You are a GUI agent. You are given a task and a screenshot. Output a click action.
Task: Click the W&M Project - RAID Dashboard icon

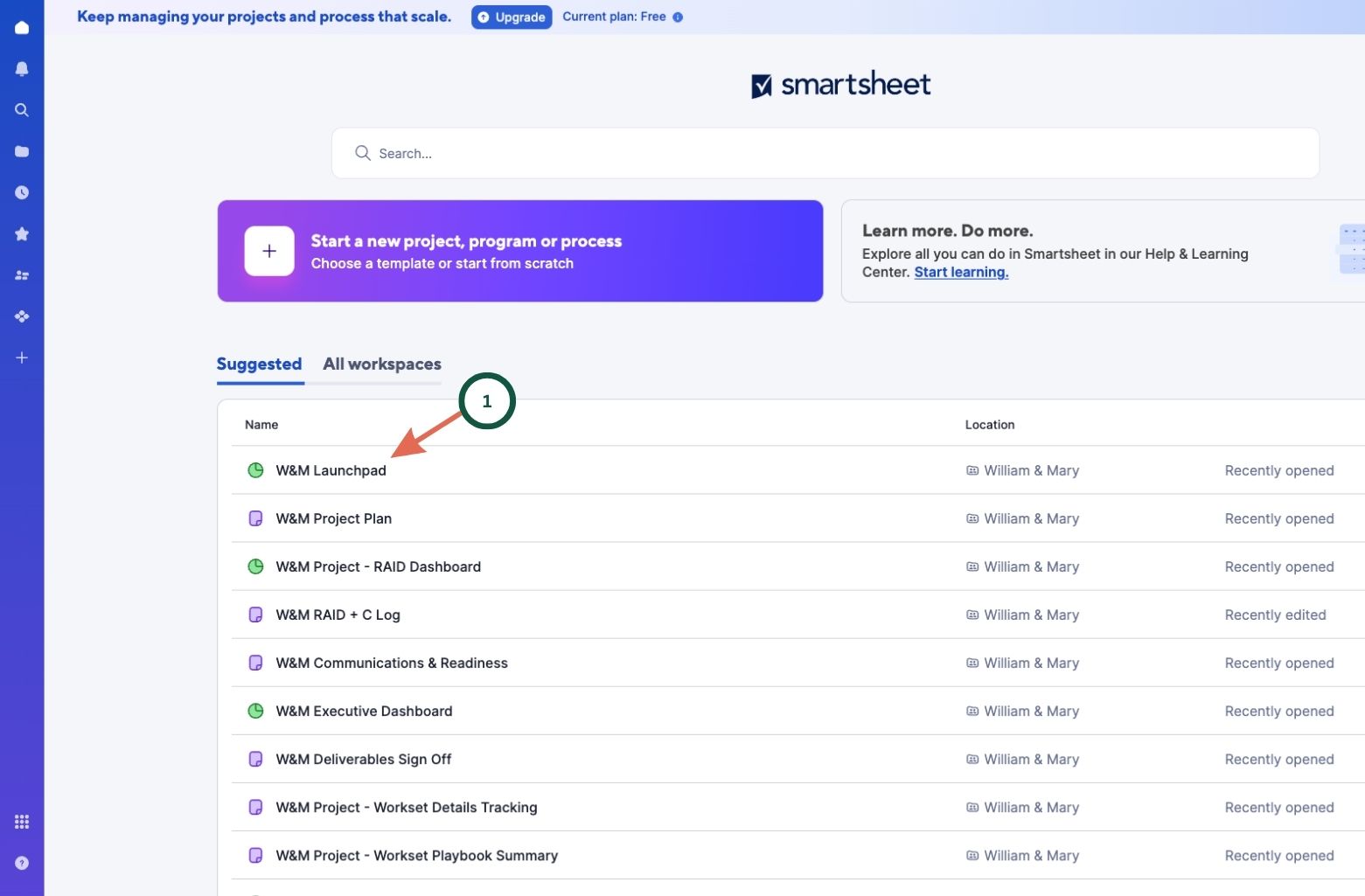click(255, 566)
